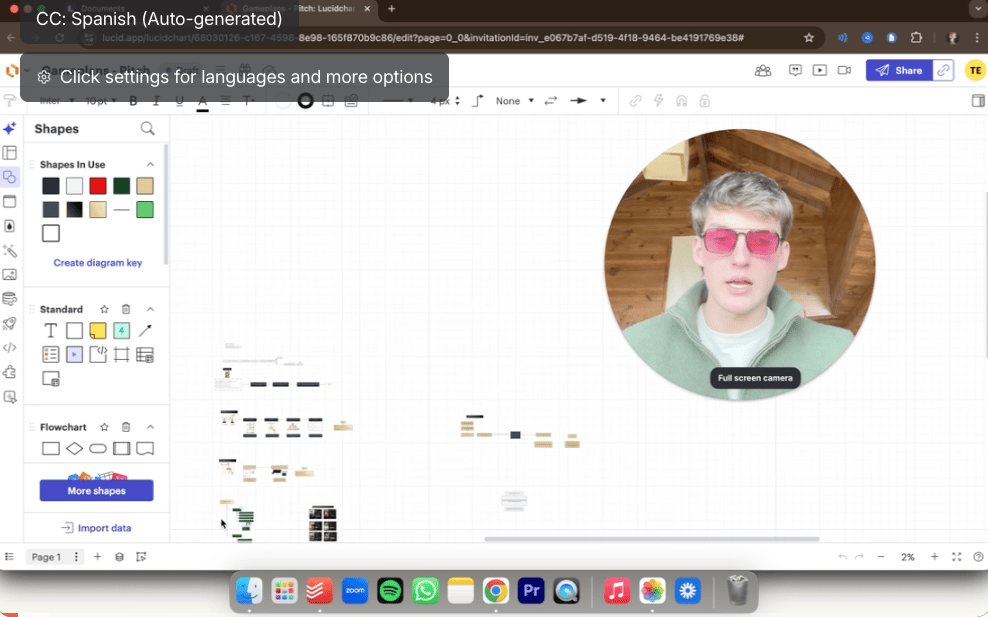Click the link icon in toolbar
This screenshot has height=617, width=988.
635,101
